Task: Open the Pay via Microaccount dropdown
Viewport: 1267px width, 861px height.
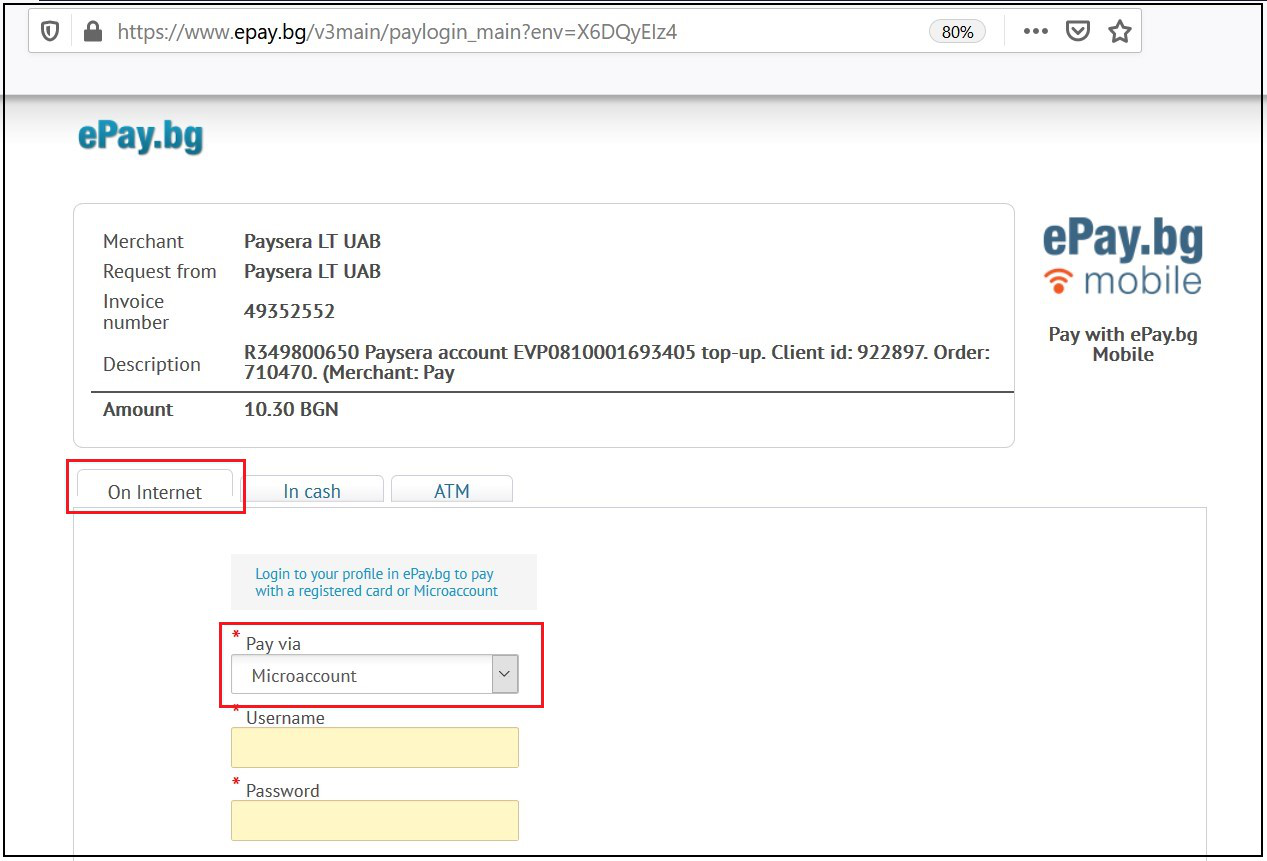Action: [375, 675]
